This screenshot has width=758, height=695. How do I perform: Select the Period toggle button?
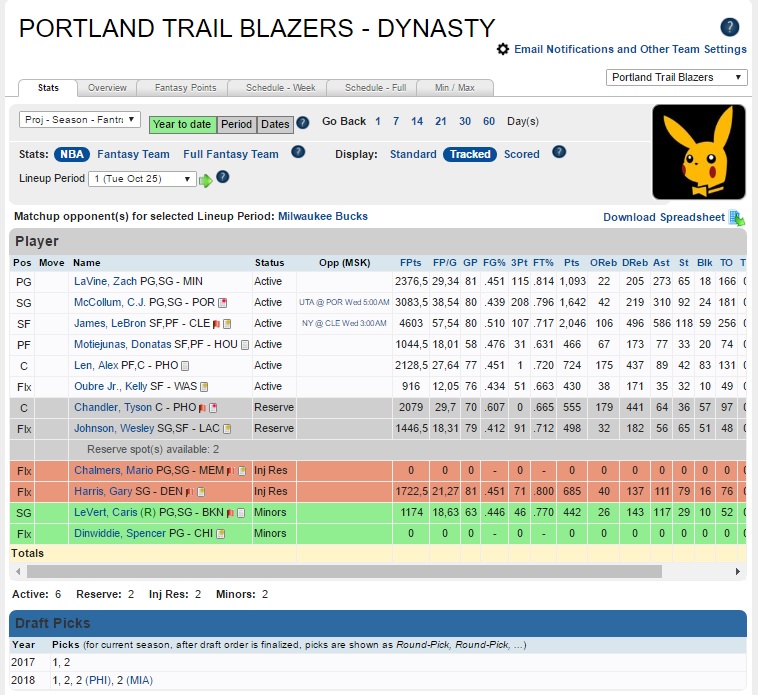(x=236, y=124)
